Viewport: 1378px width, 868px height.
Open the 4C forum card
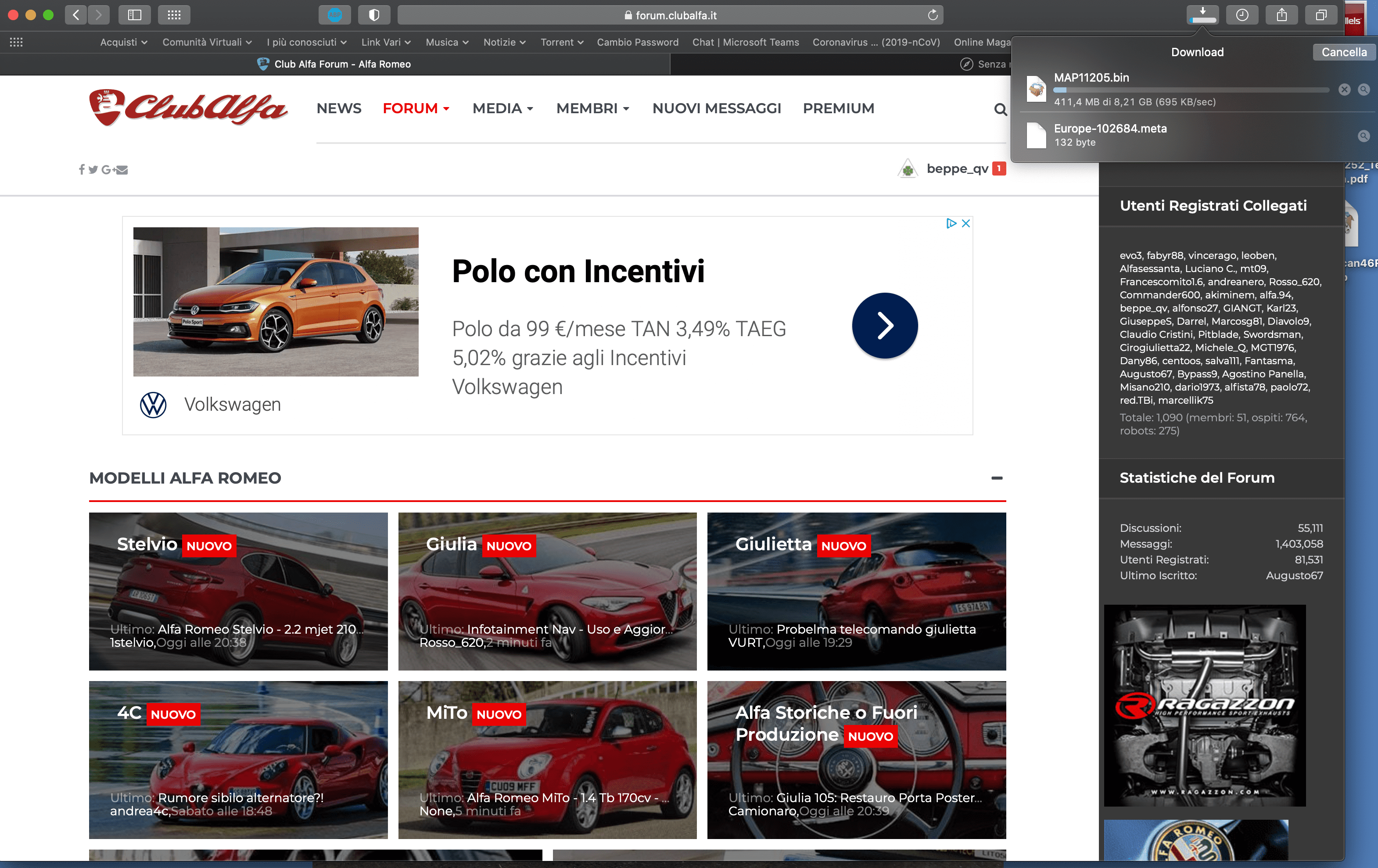(238, 759)
